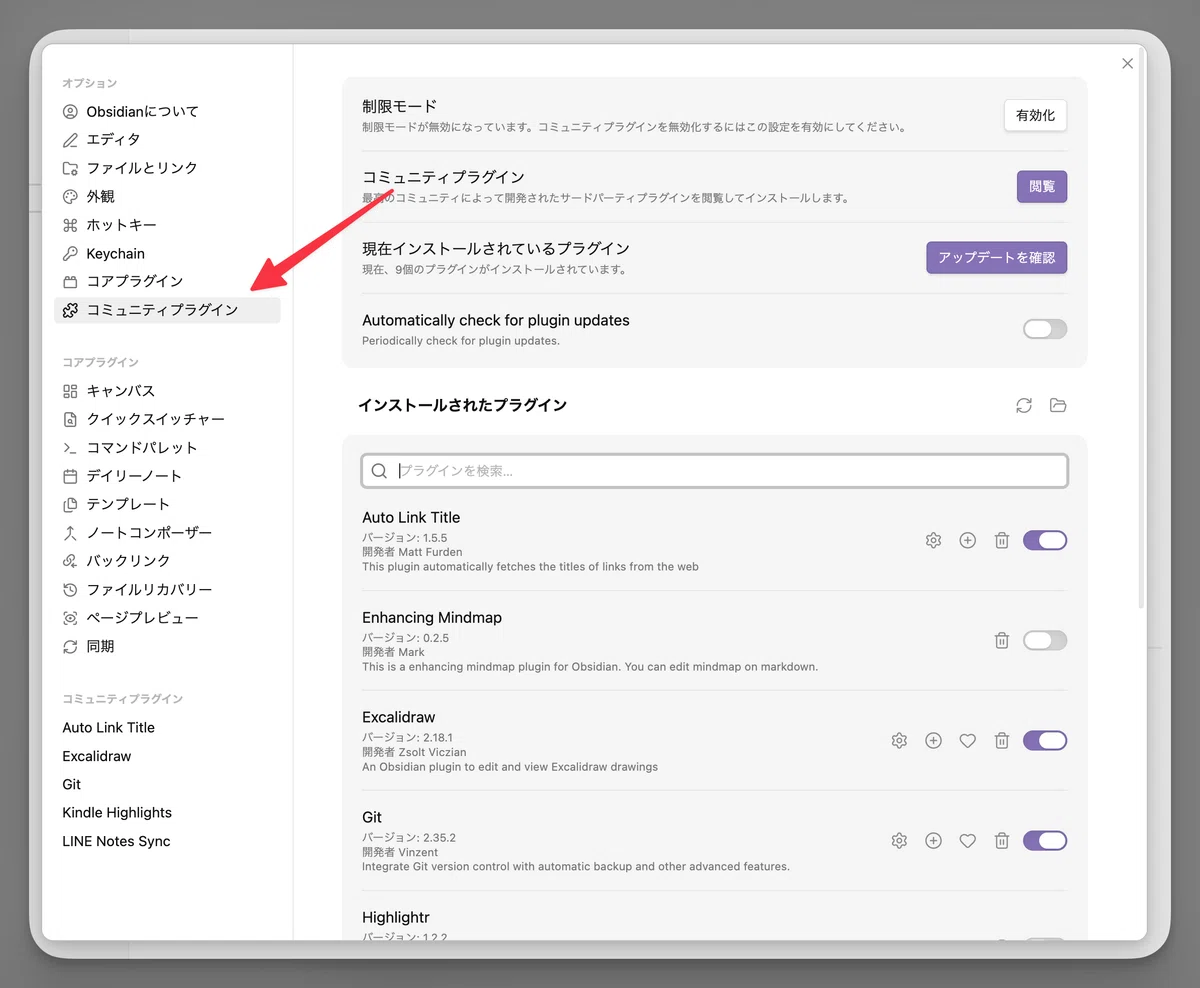This screenshot has width=1200, height=988.
Task: Click the 閲覧 browse button
Action: click(1042, 186)
